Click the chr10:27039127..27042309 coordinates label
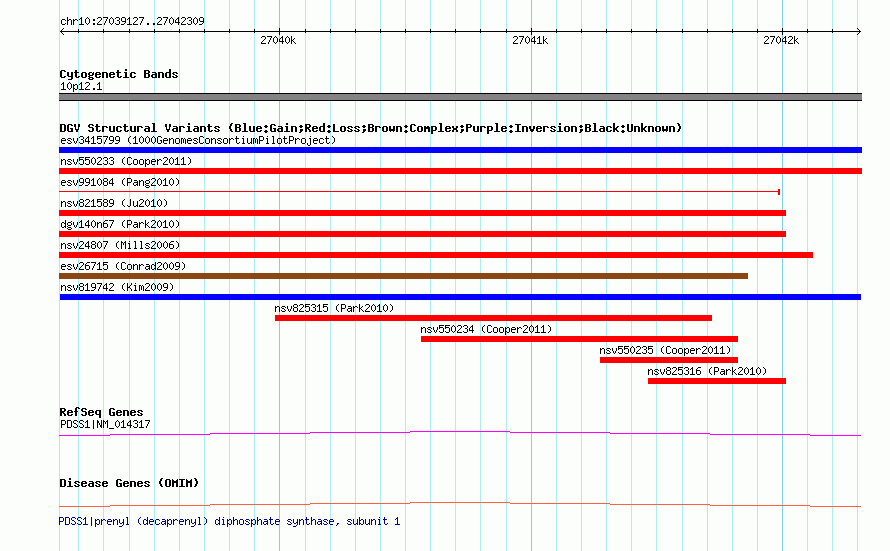Viewport: 890px width, 551px height. click(x=132, y=21)
